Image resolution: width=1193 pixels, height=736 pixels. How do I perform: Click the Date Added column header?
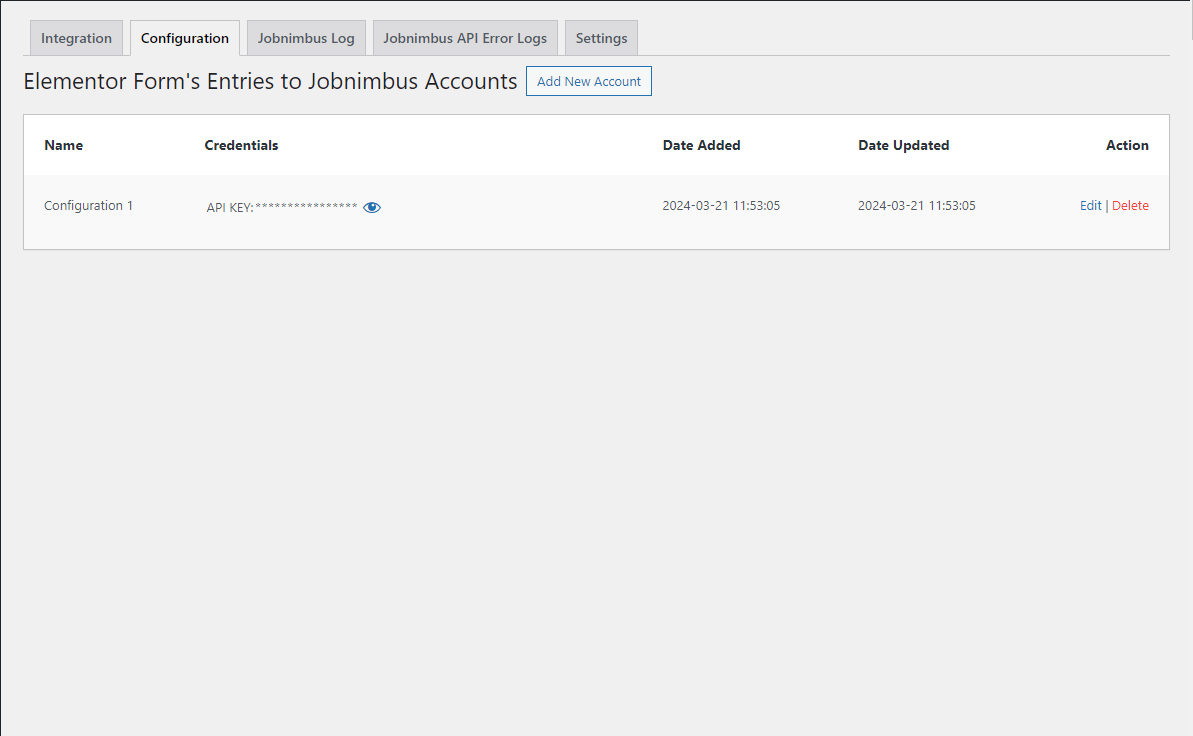coord(701,145)
